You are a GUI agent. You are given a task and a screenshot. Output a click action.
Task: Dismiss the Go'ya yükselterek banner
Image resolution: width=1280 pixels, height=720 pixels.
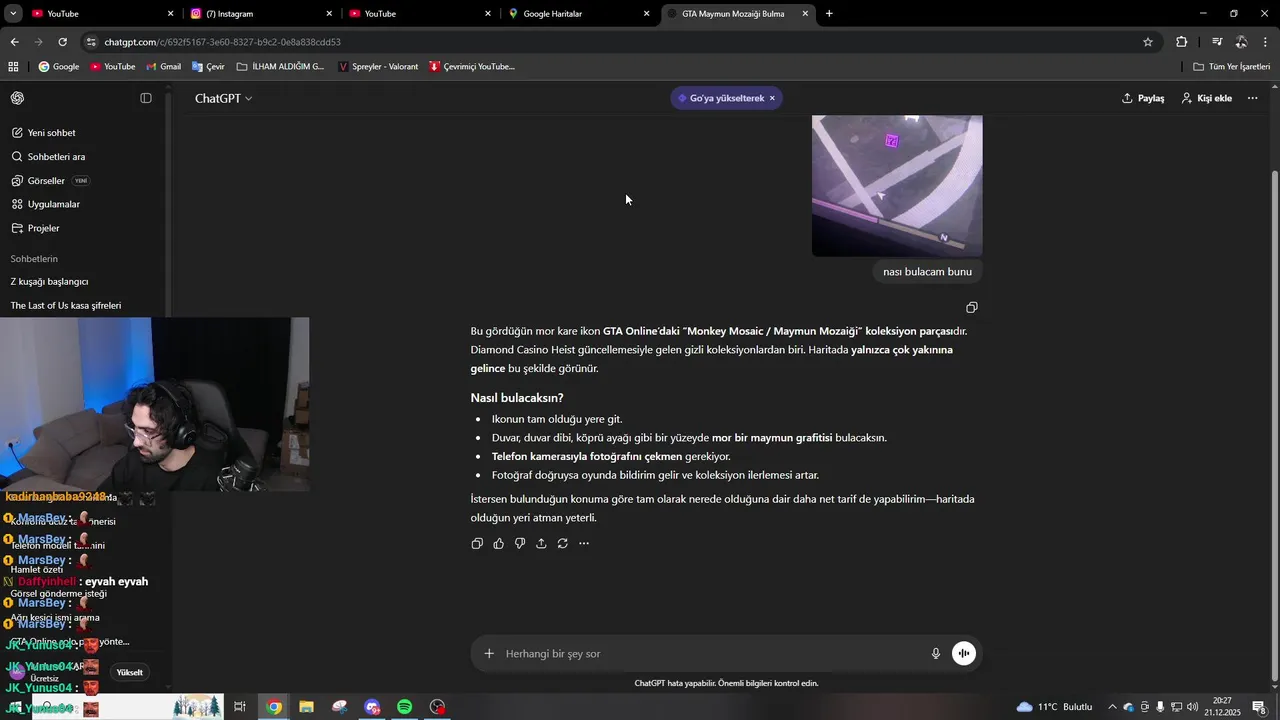tap(773, 98)
